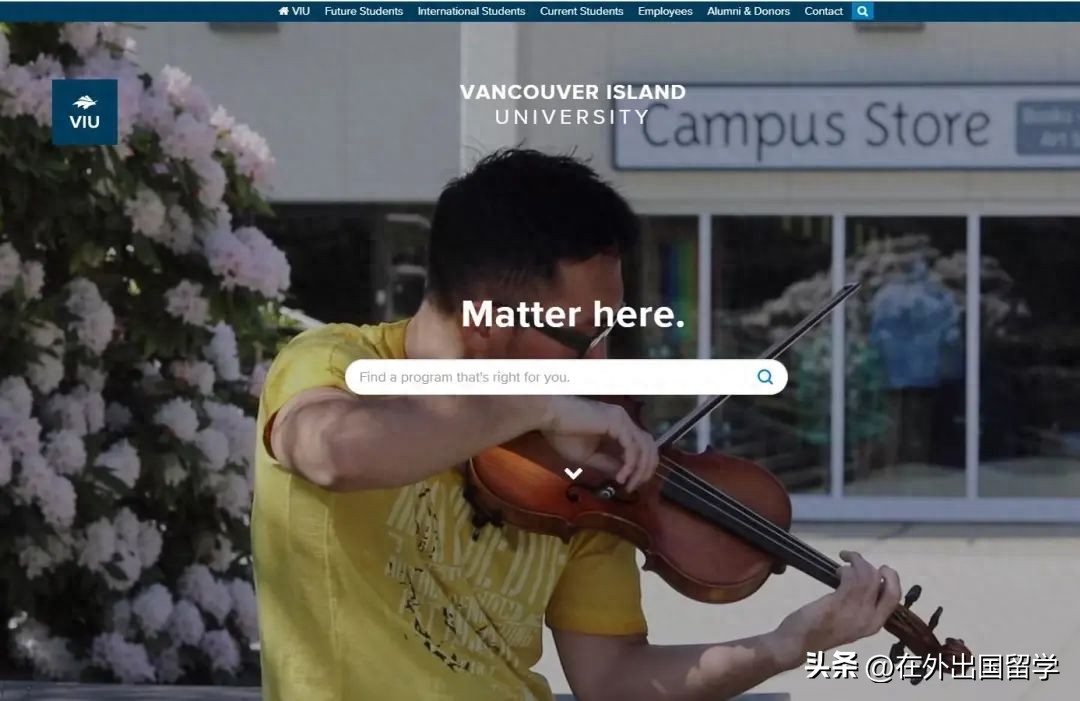The height and width of the screenshot is (701, 1080).
Task: Select Current Students in top bar
Action: coord(581,11)
